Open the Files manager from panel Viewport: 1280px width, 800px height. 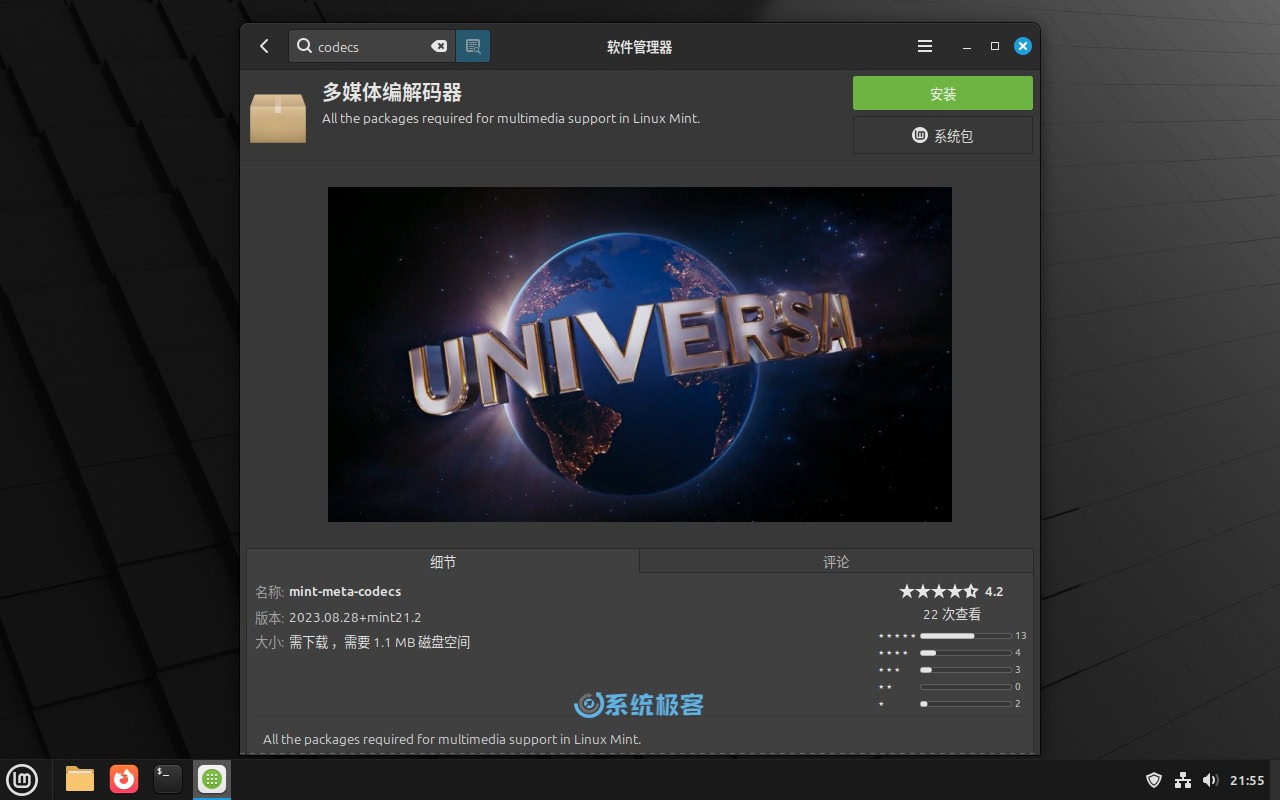coord(80,779)
